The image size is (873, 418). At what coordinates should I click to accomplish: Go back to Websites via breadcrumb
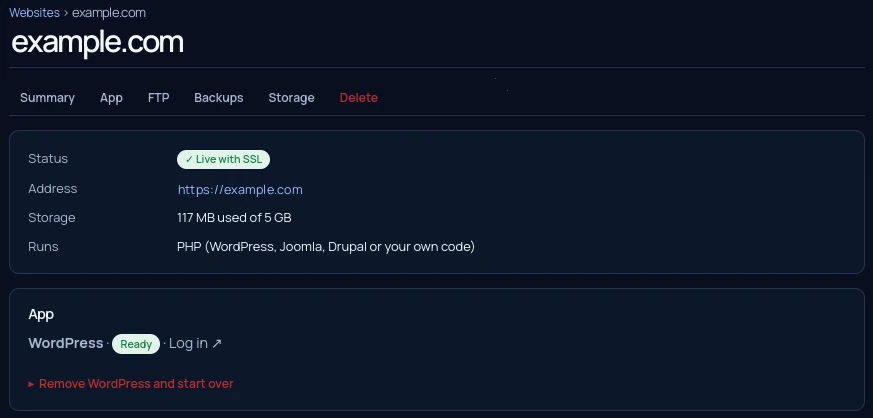[x=35, y=13]
